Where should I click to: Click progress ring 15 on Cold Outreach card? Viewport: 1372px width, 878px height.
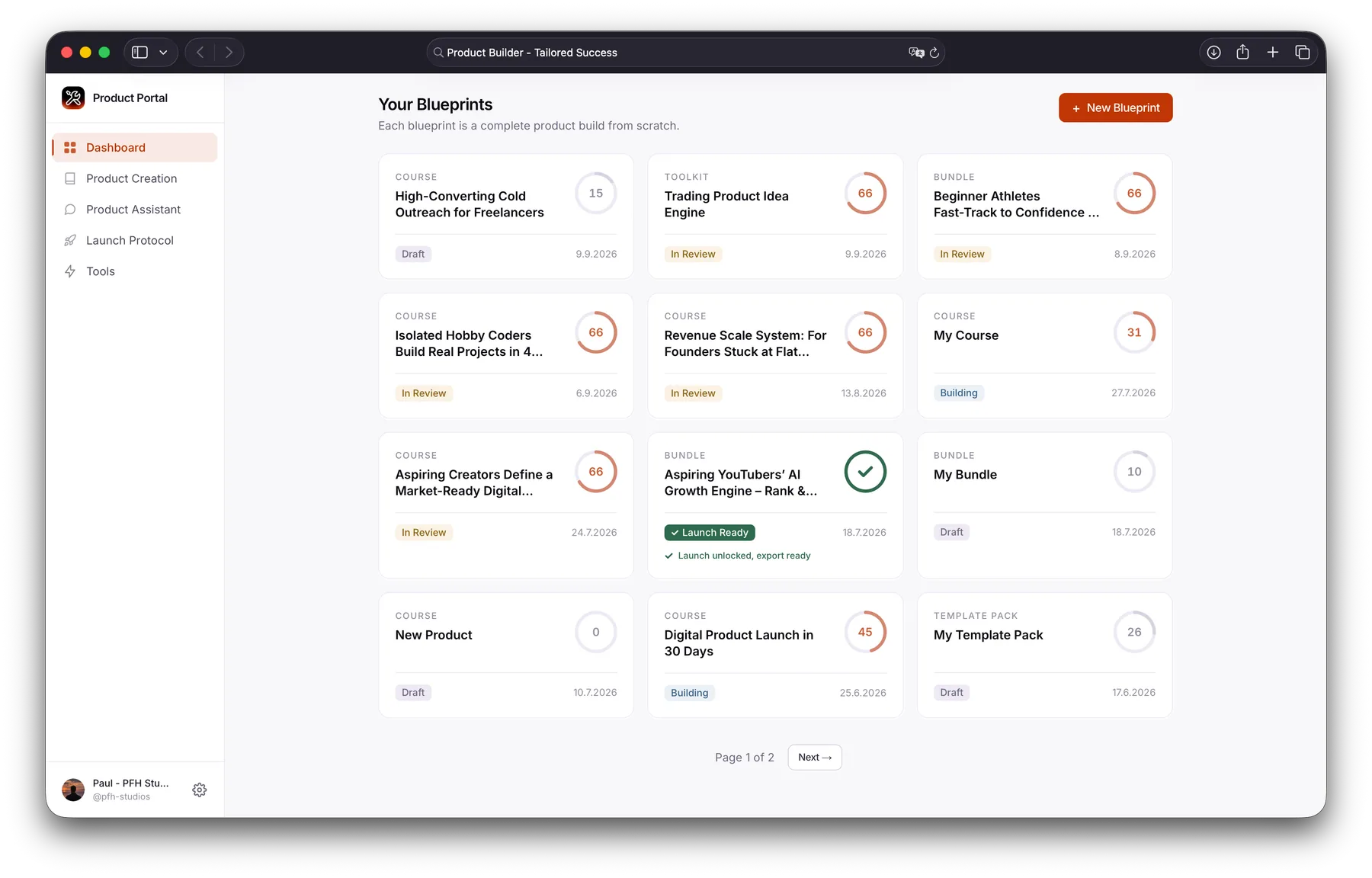click(x=596, y=194)
